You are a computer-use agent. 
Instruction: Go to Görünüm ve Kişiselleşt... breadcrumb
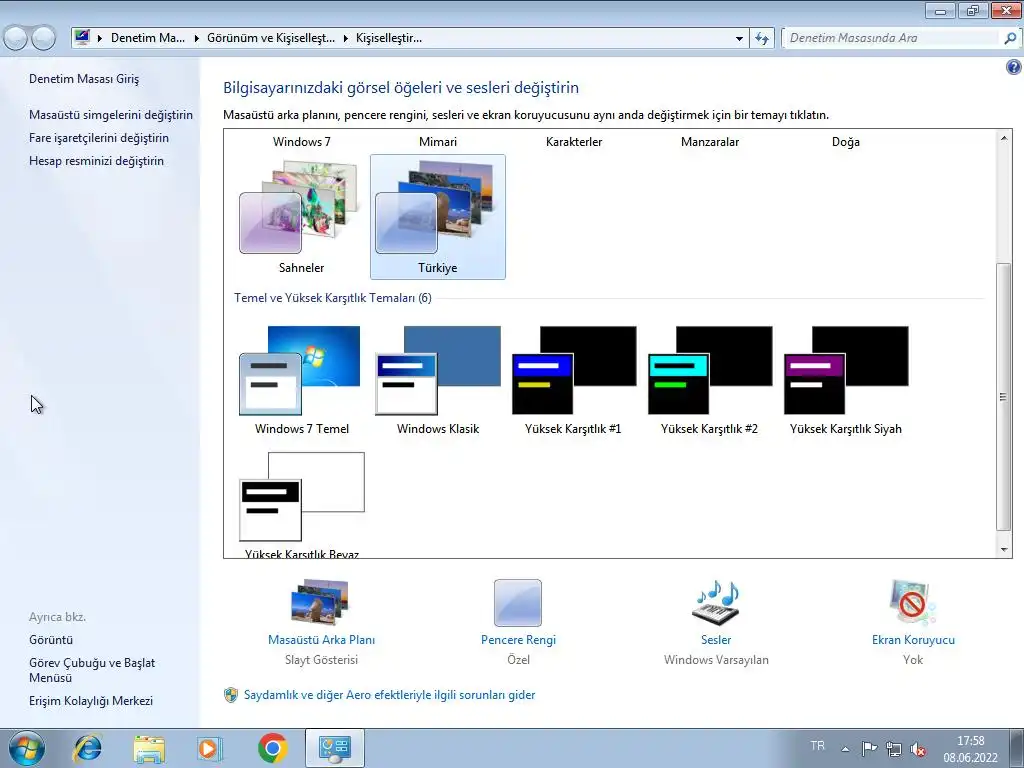click(x=270, y=38)
